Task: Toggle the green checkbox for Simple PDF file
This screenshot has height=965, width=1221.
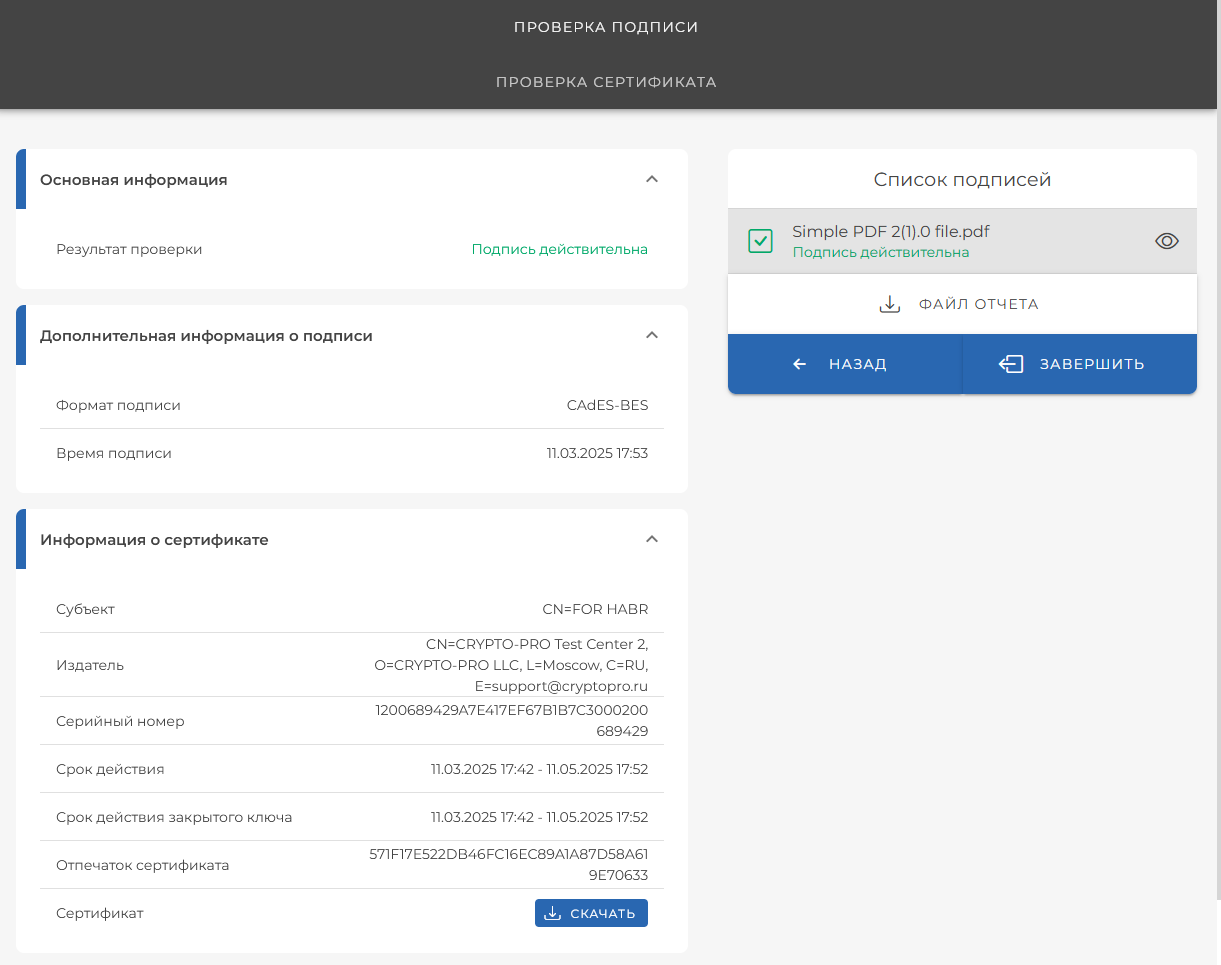Action: click(760, 241)
